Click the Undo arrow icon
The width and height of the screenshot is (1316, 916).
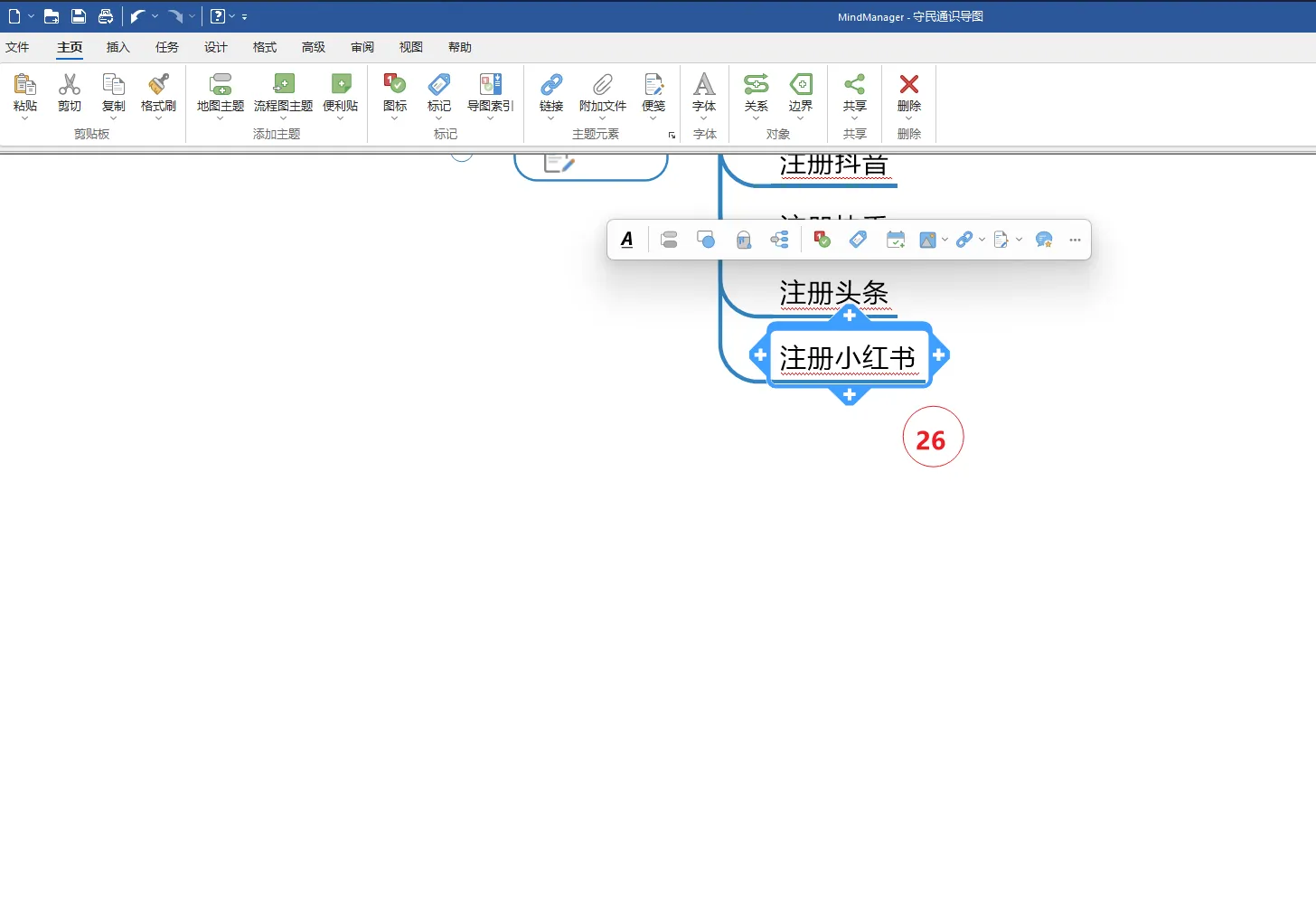tap(136, 16)
